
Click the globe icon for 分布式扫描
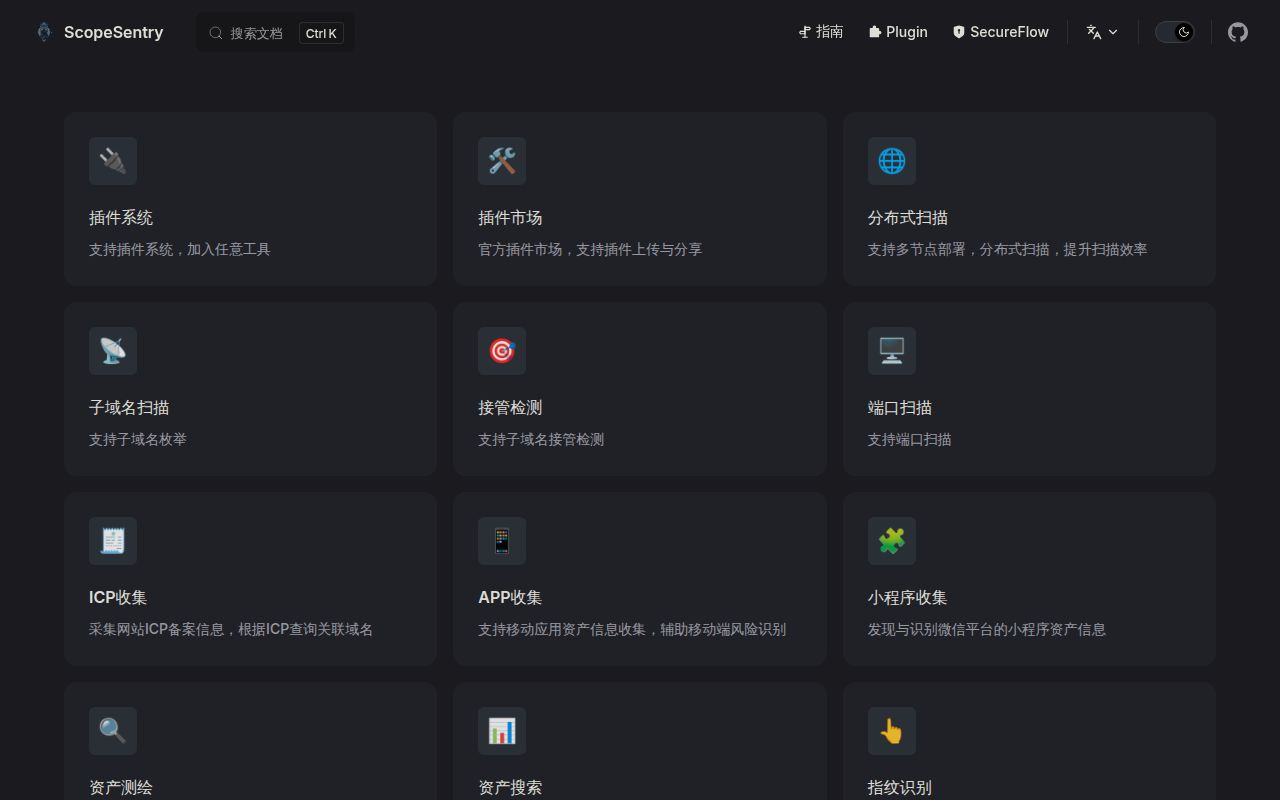[892, 161]
